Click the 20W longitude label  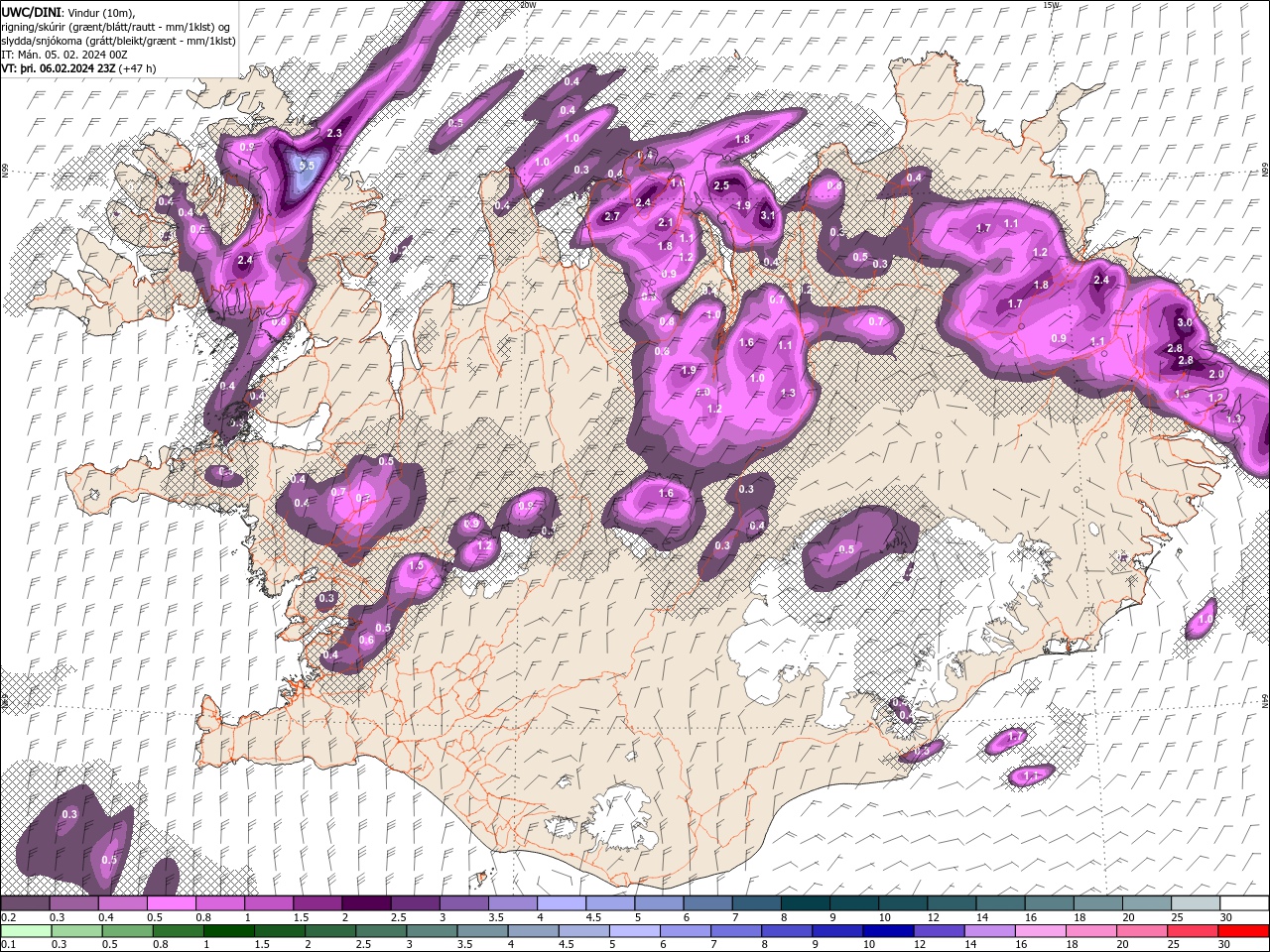527,5
